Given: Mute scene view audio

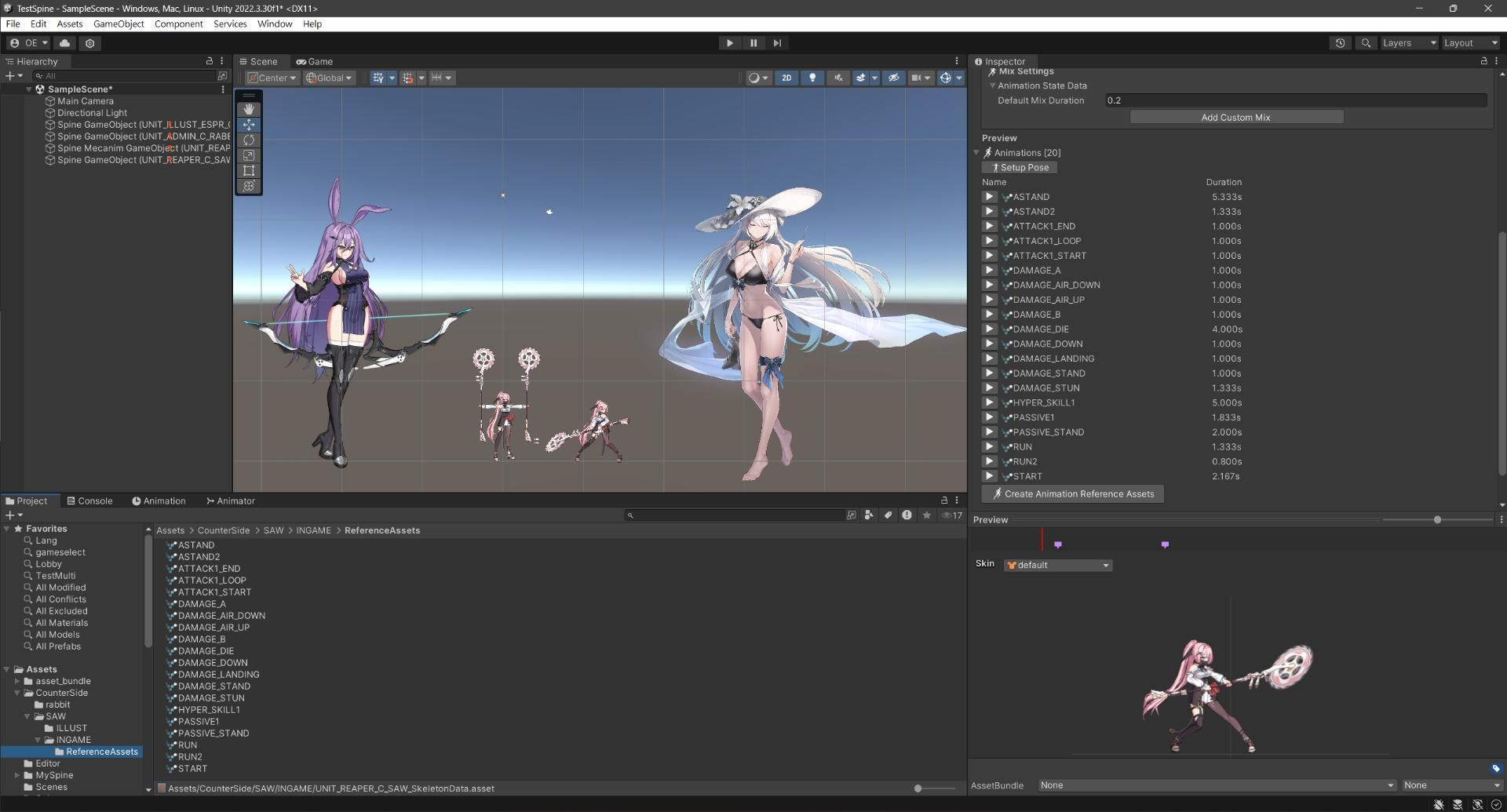Looking at the screenshot, I should click(x=838, y=78).
